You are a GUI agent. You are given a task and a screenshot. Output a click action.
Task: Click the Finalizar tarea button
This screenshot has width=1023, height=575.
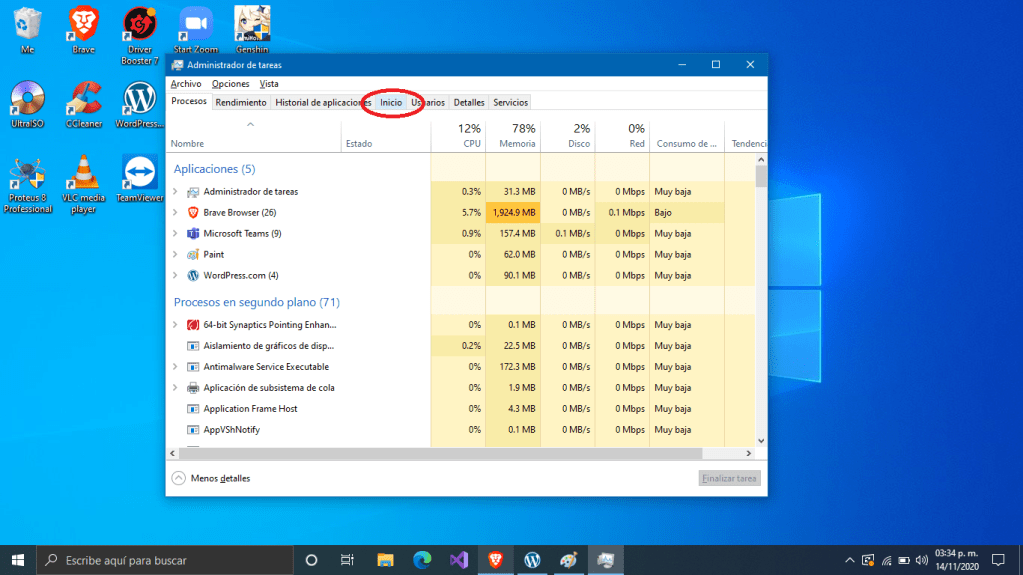(730, 479)
